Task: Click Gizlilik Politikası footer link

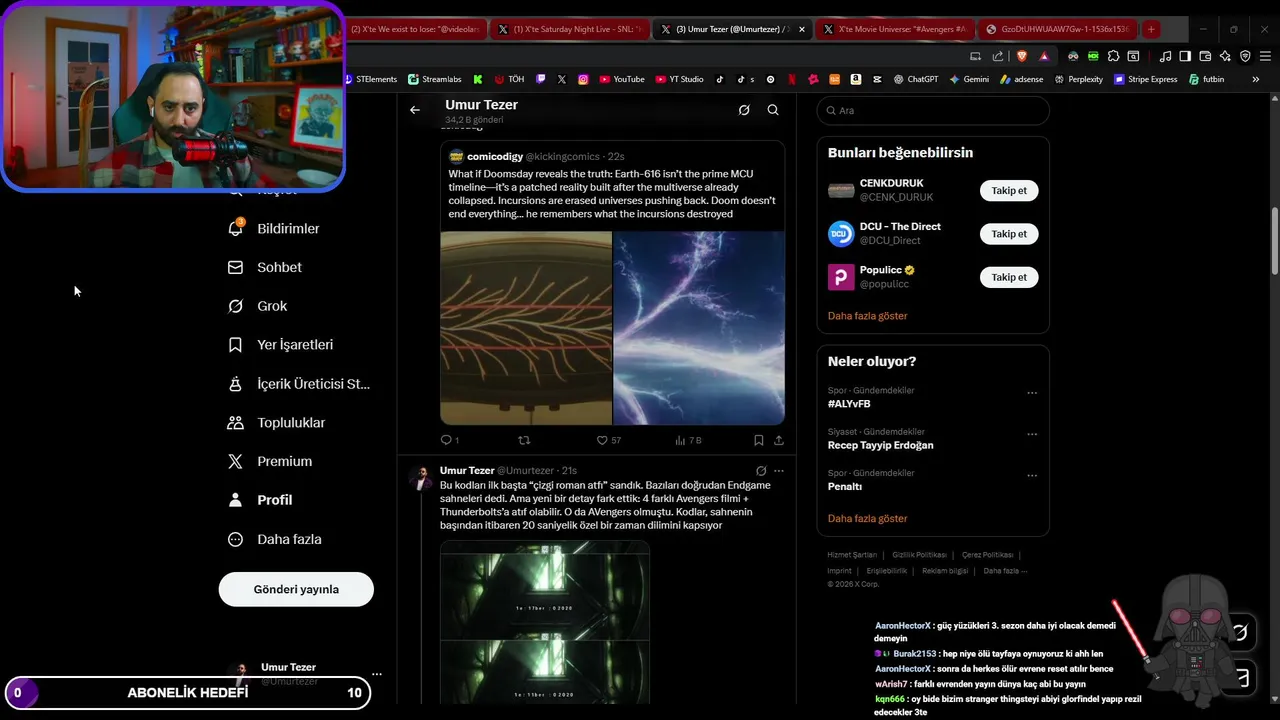Action: (x=919, y=555)
